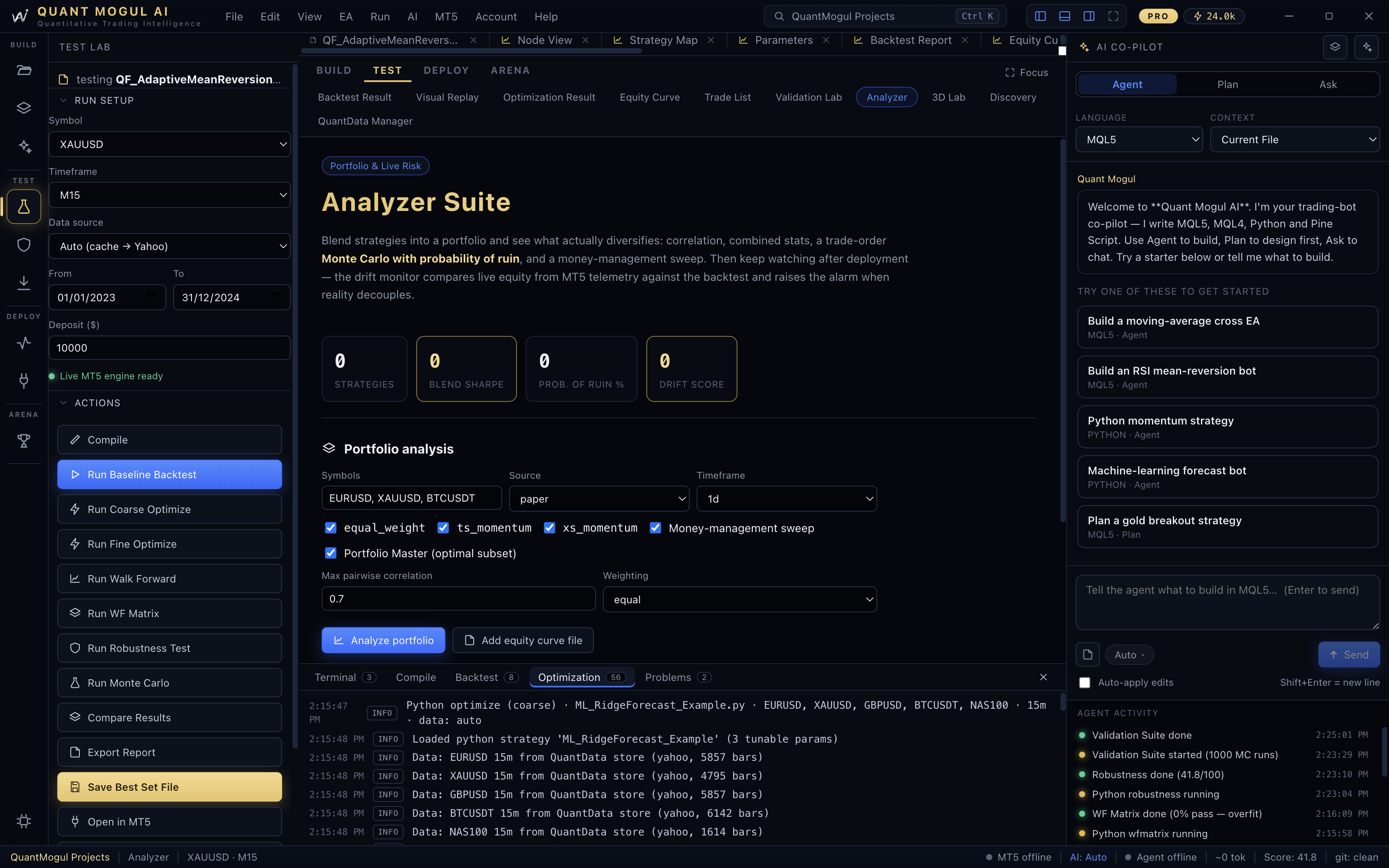Open the settings chip icon at sidebar bottom
Screen dimensions: 1389x868
click(23, 821)
